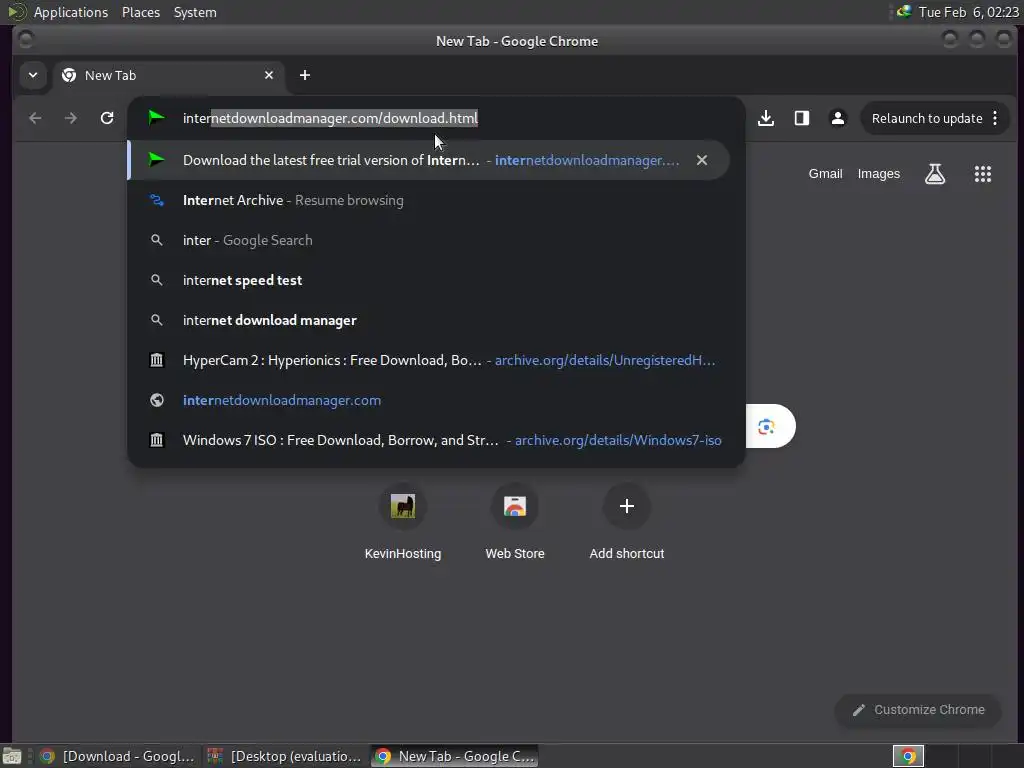Viewport: 1024px width, 768px height.
Task: Click Relaunch to update button
Action: pos(927,118)
